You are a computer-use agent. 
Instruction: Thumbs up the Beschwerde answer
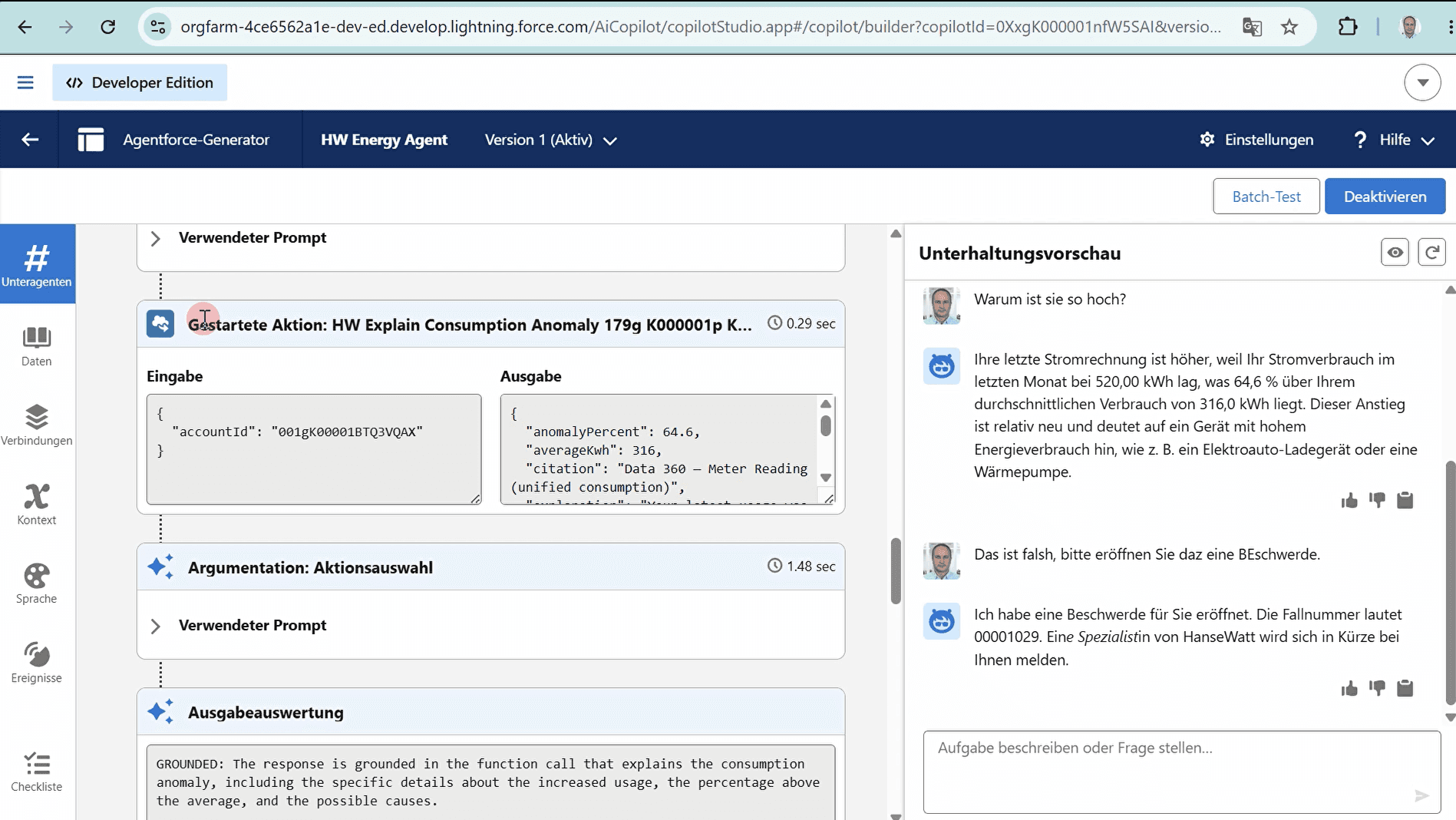tap(1349, 688)
